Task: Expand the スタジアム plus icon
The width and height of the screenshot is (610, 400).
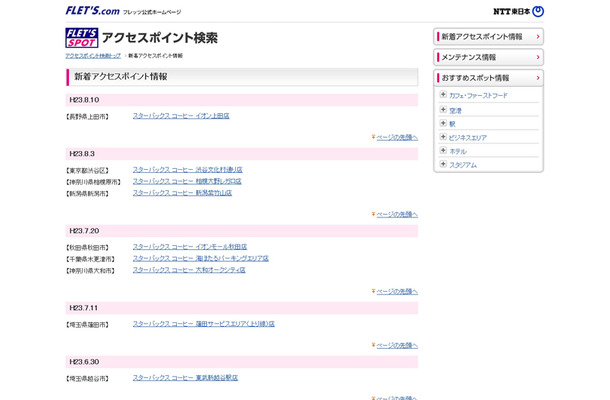Action: click(443, 164)
